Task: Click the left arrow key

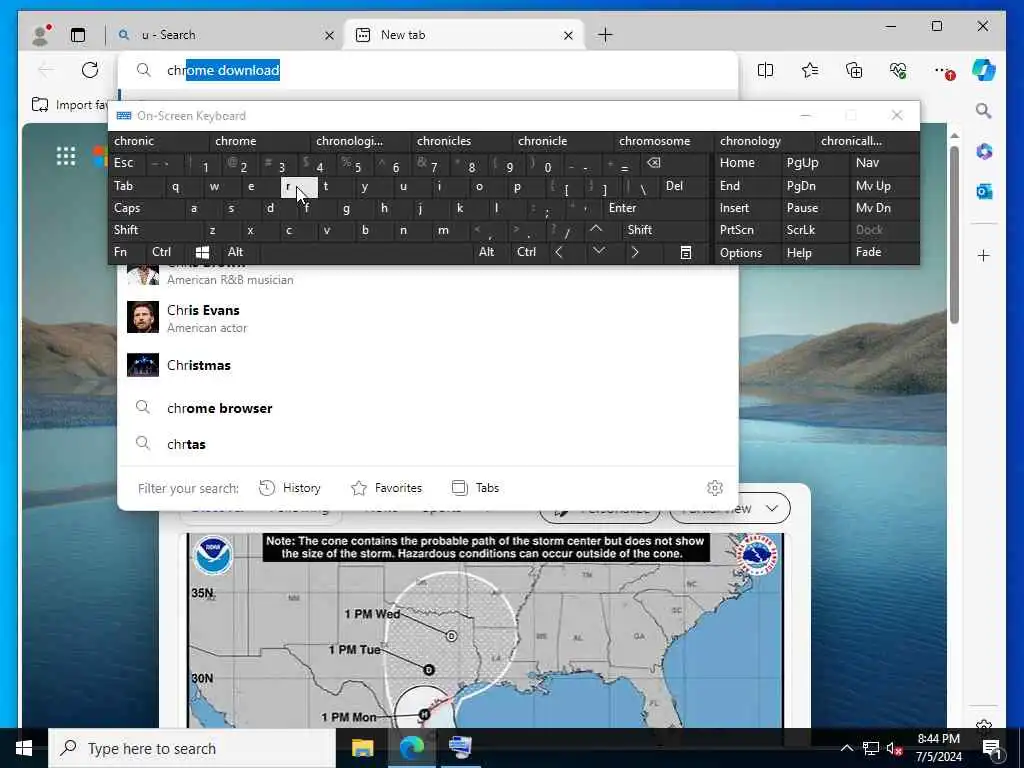Action: pyautogui.click(x=559, y=252)
